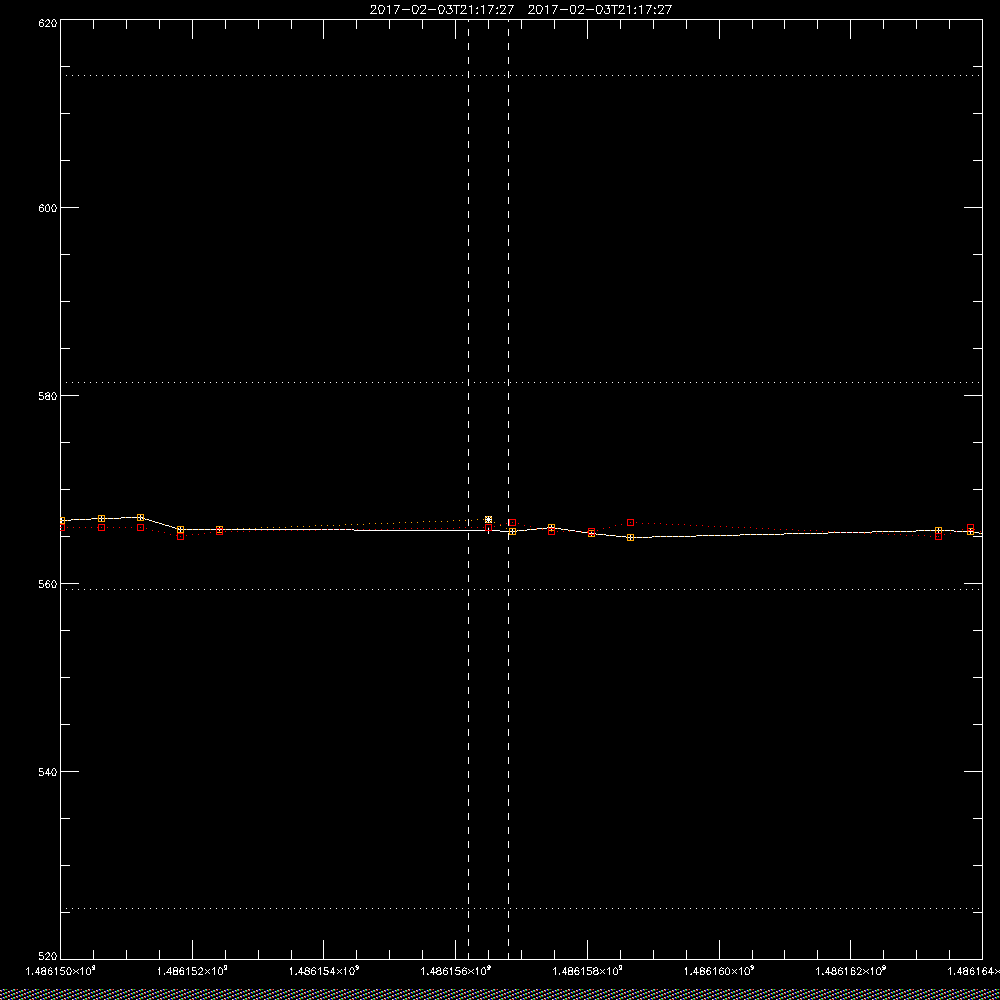Click the lowest orange square marker on the curve
1000x1000 pixels.
coord(631,538)
